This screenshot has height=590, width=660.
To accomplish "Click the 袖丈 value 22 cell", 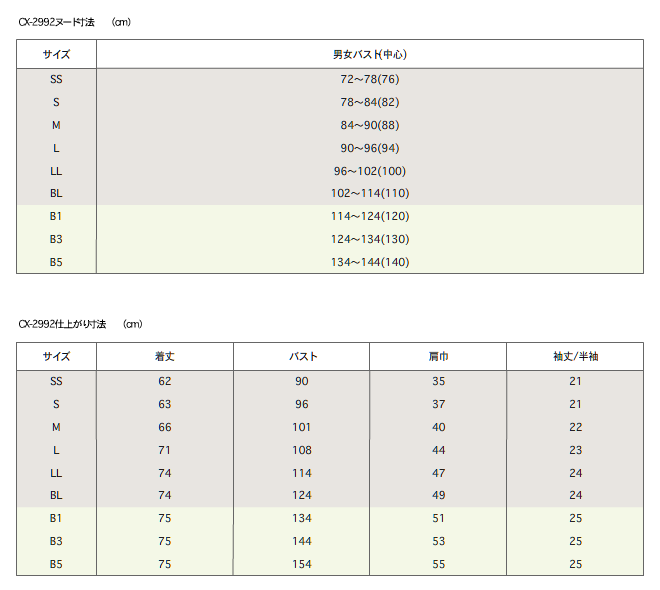I will 574,427.
